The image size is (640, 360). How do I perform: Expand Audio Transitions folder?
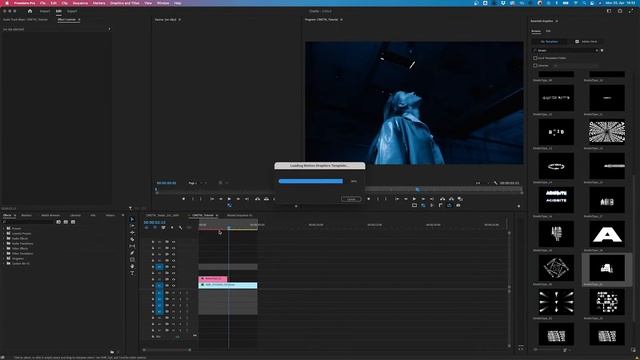4,243
